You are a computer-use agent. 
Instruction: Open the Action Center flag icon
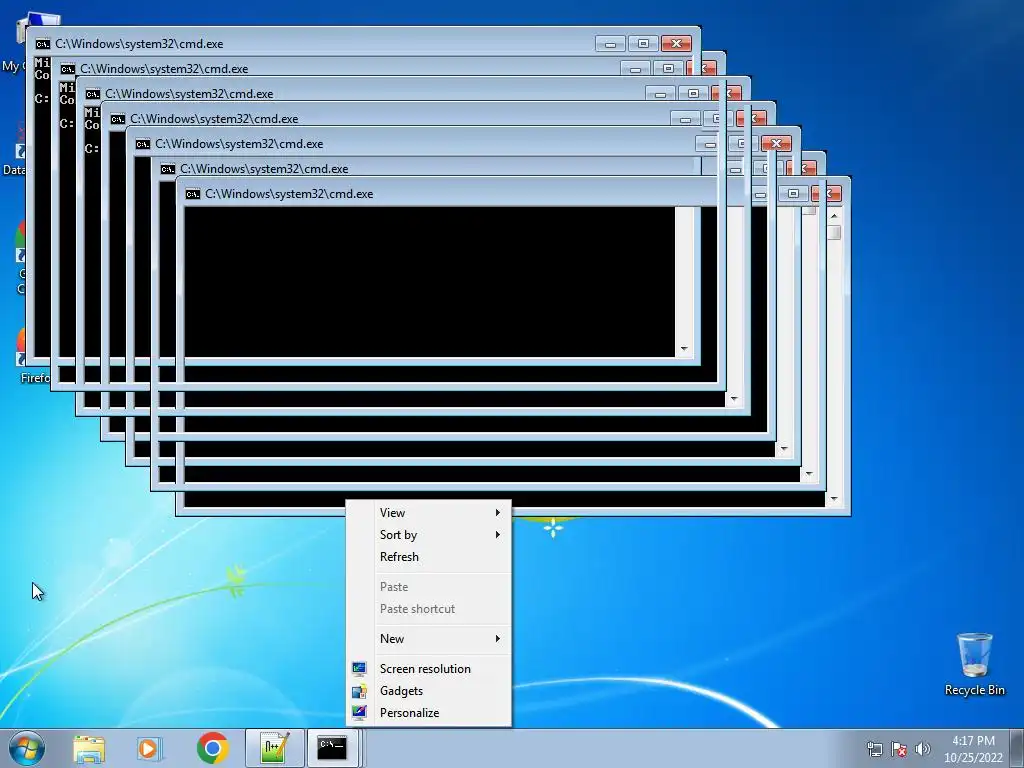point(899,749)
